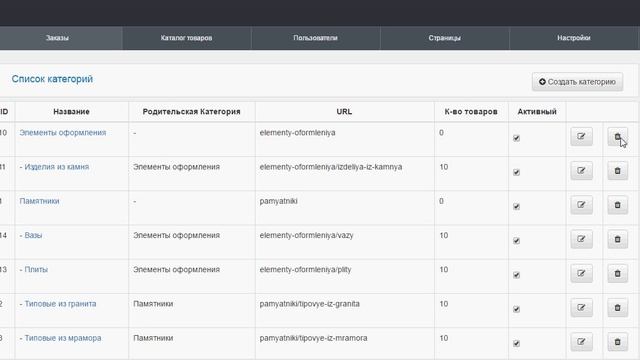Image resolution: width=640 pixels, height=360 pixels.
Task: Toggle active checkbox for Изделия из камня
Action: pyautogui.click(x=516, y=172)
